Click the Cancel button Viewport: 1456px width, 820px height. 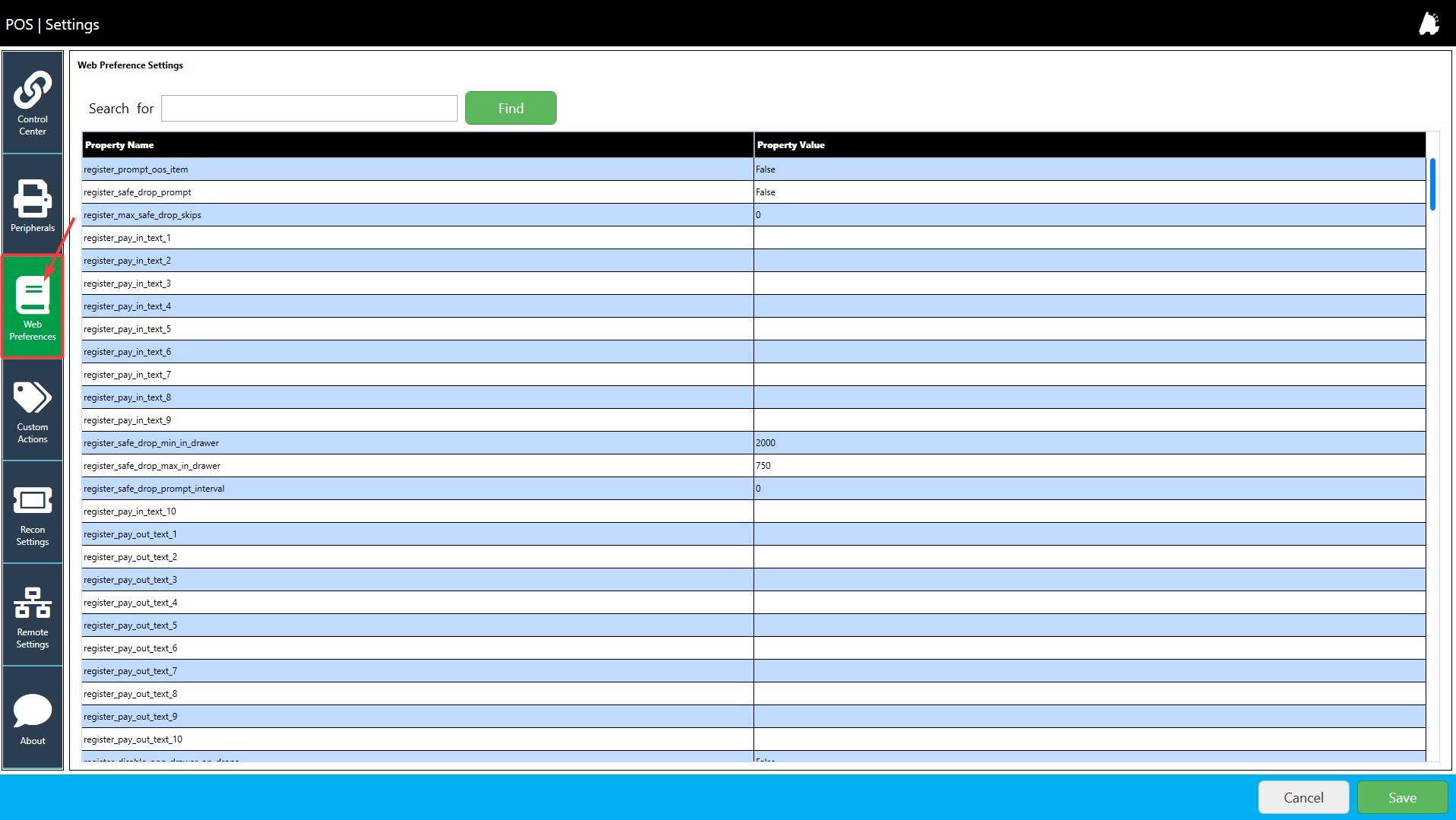1303,797
